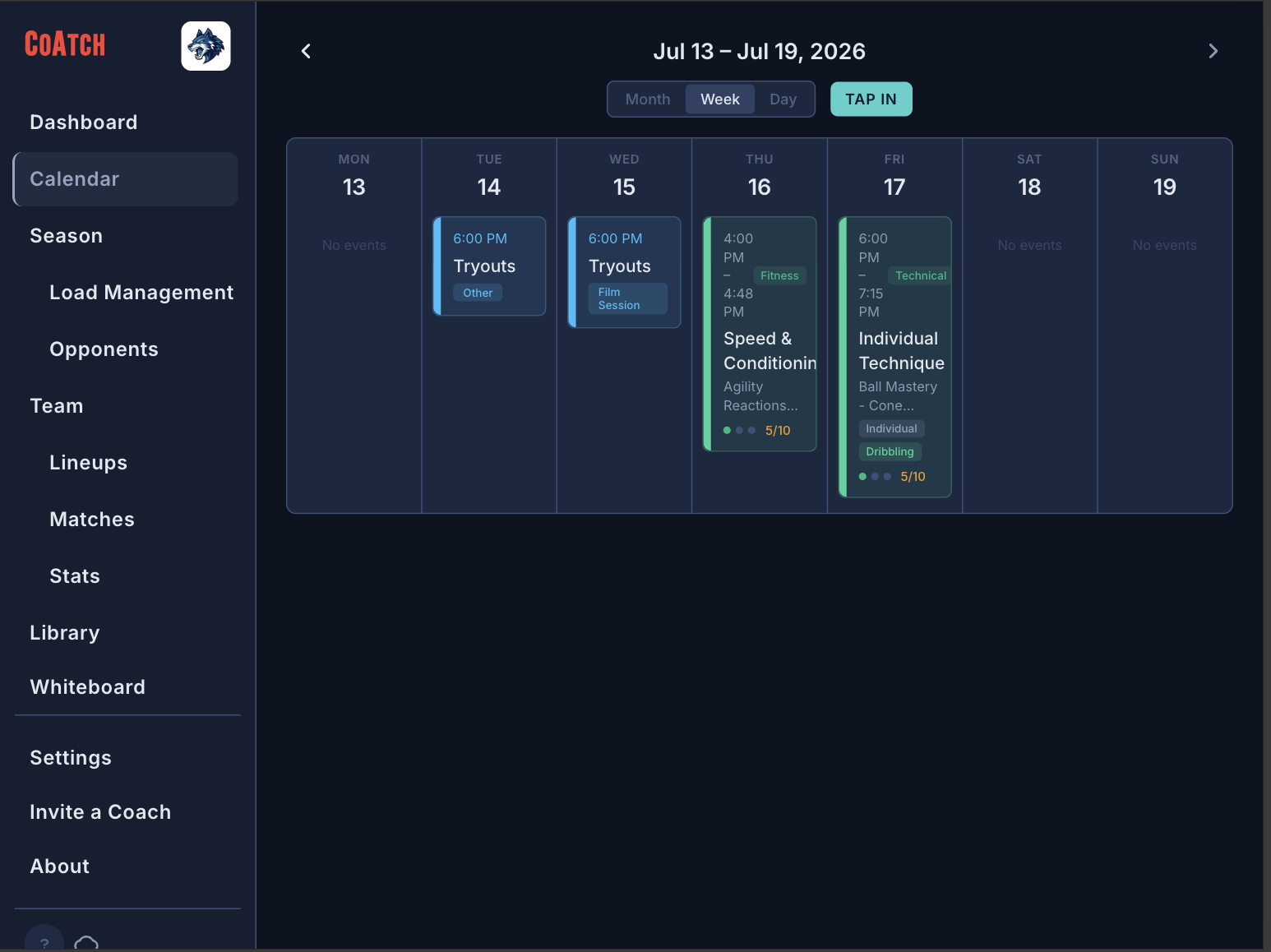Select Calendar in the sidebar
This screenshot has height=952, width=1271.
pos(75,178)
